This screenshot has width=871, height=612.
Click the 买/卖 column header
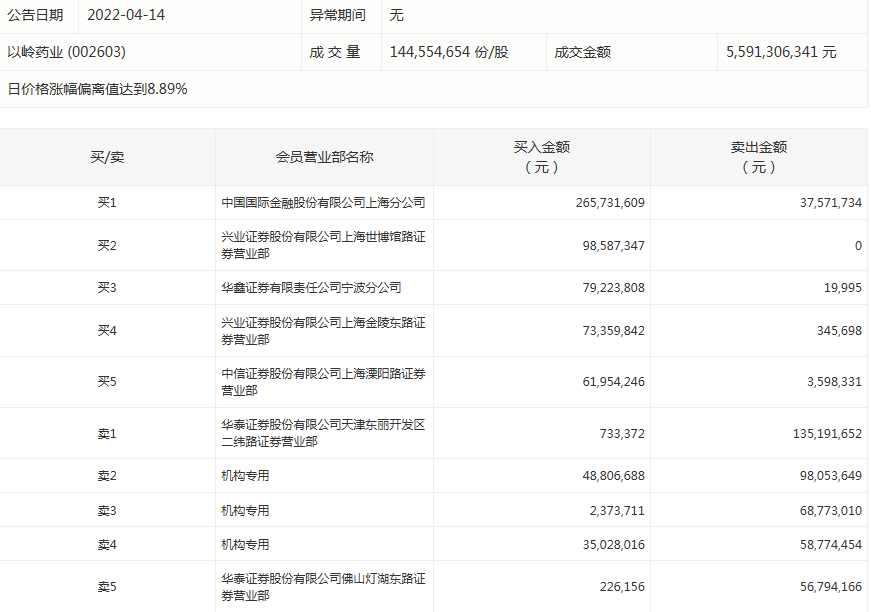pyautogui.click(x=107, y=157)
